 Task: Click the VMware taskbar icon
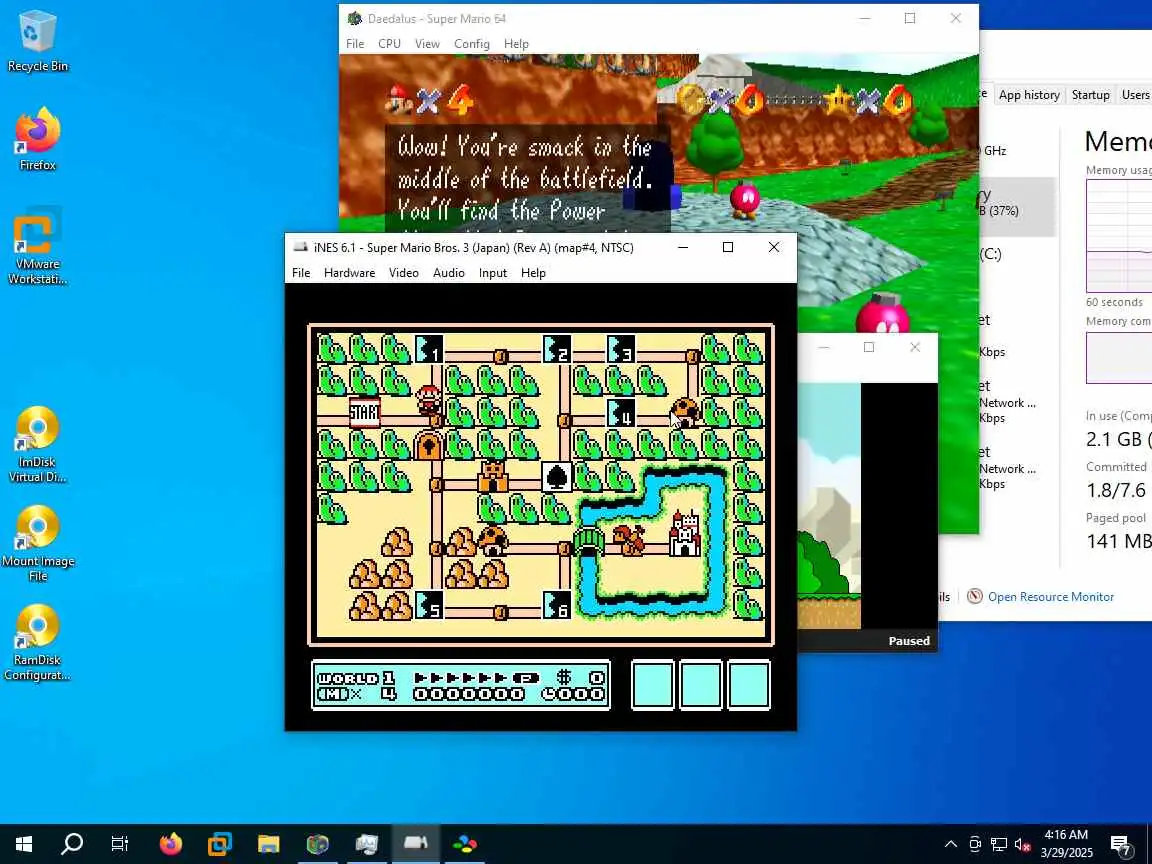[220, 843]
